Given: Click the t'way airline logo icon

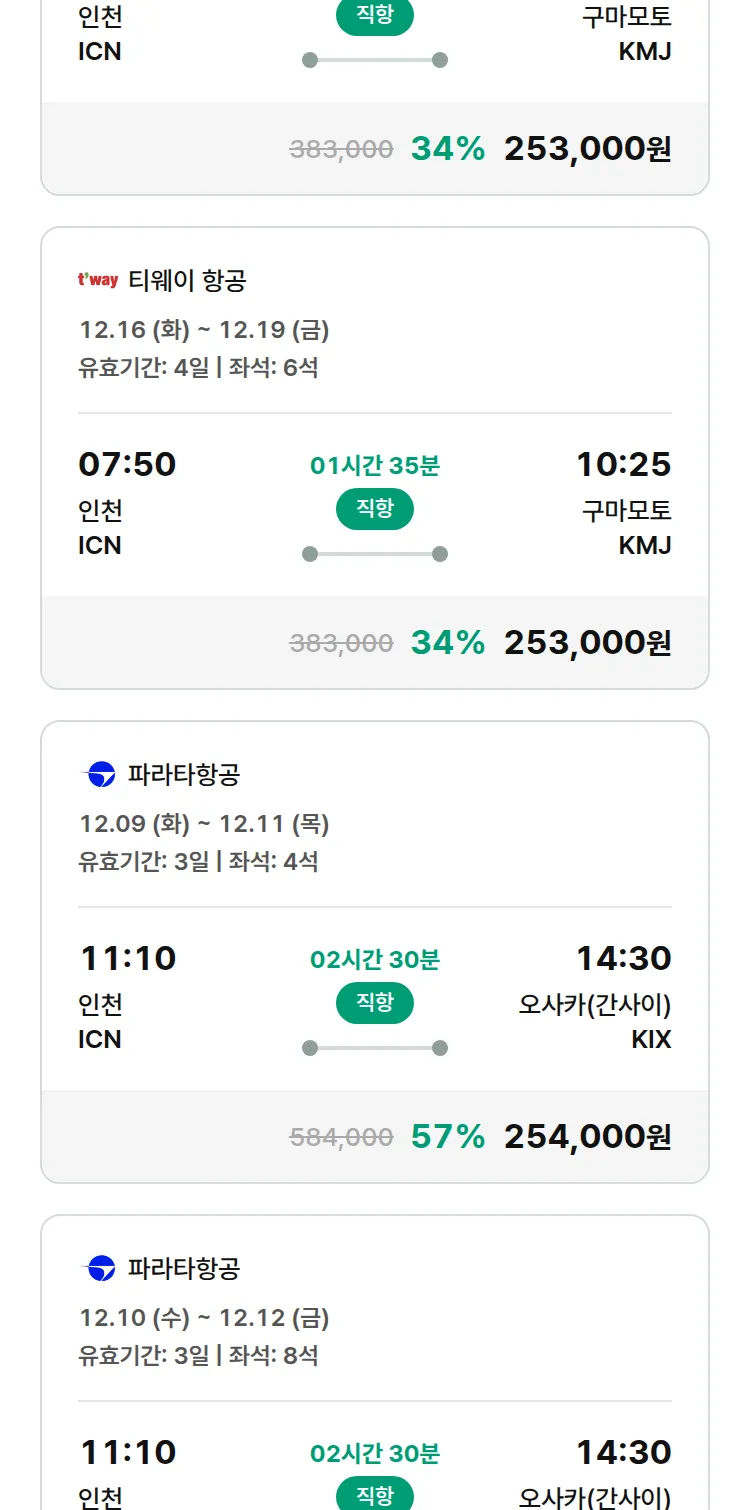Looking at the screenshot, I should [98, 281].
